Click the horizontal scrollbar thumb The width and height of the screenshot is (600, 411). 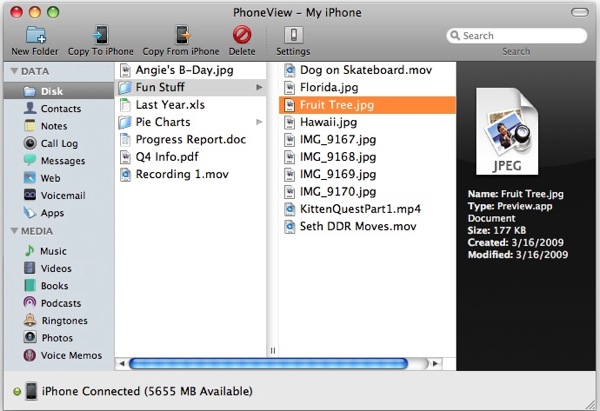[x=268, y=364]
